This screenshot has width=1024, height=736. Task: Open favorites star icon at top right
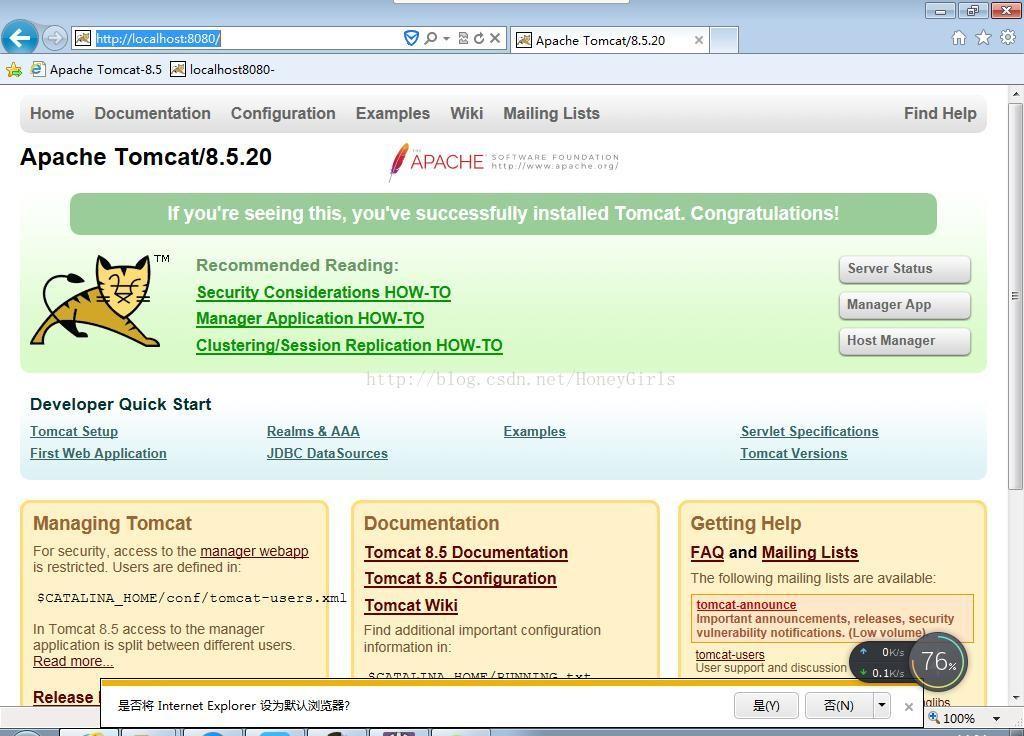click(983, 38)
